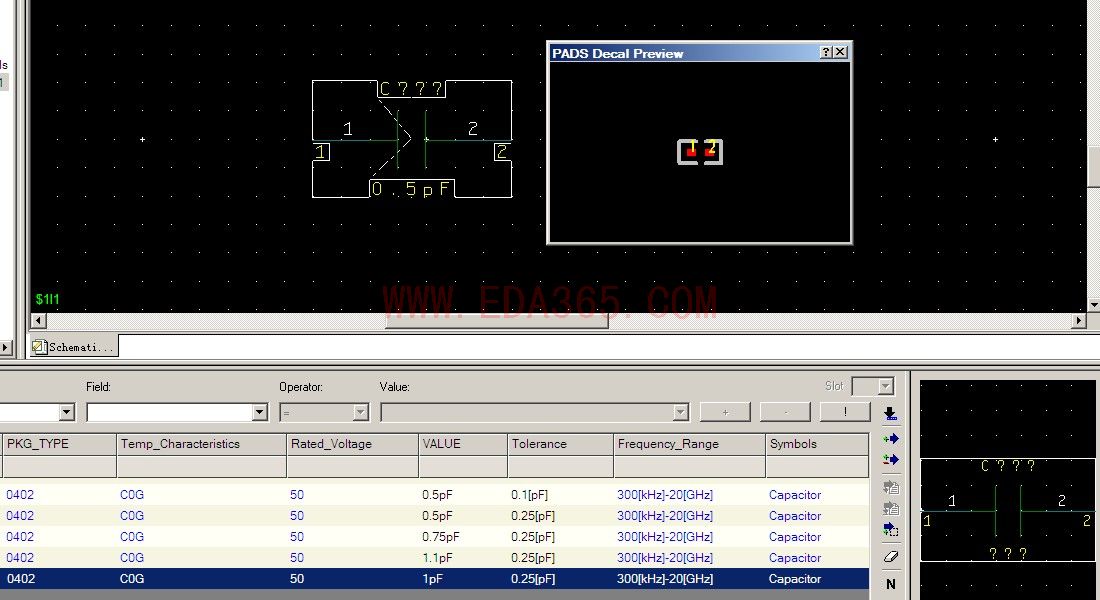Click the vertical scrollbar down arrow
The height and width of the screenshot is (600, 1100).
1094,305
